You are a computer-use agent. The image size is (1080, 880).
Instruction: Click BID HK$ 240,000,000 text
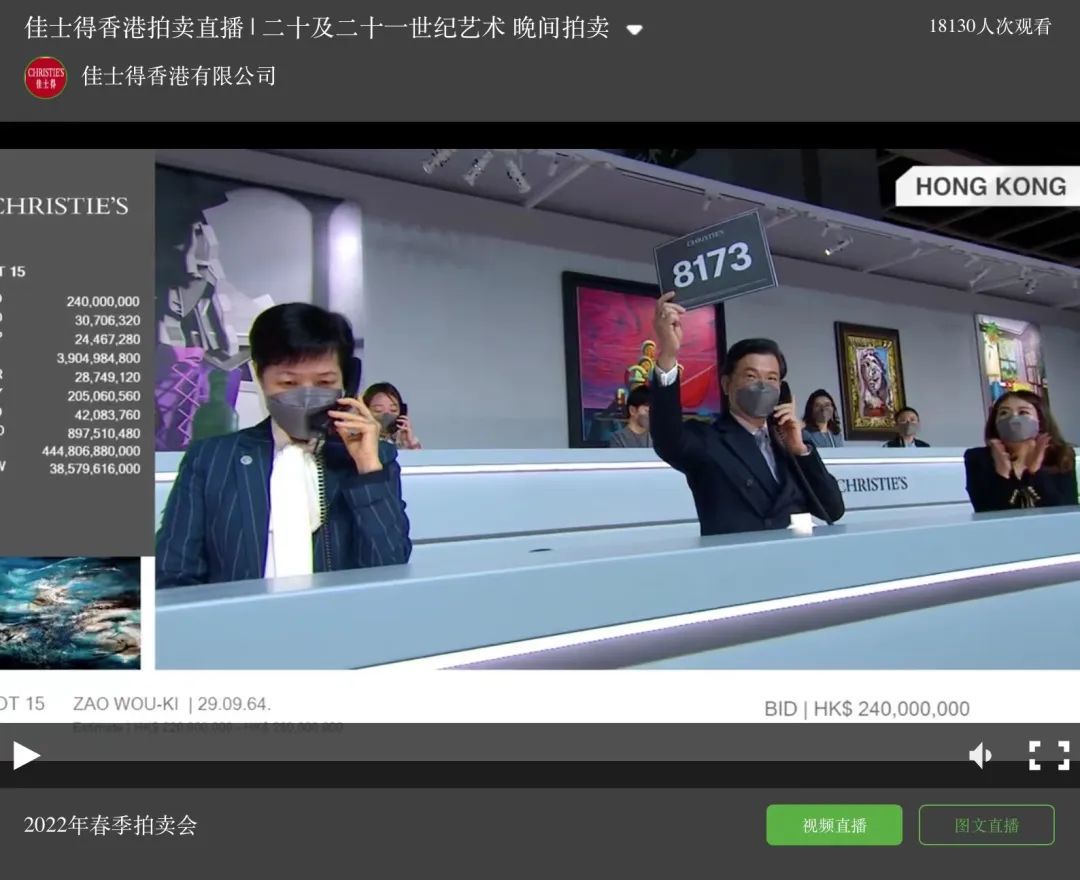click(866, 709)
